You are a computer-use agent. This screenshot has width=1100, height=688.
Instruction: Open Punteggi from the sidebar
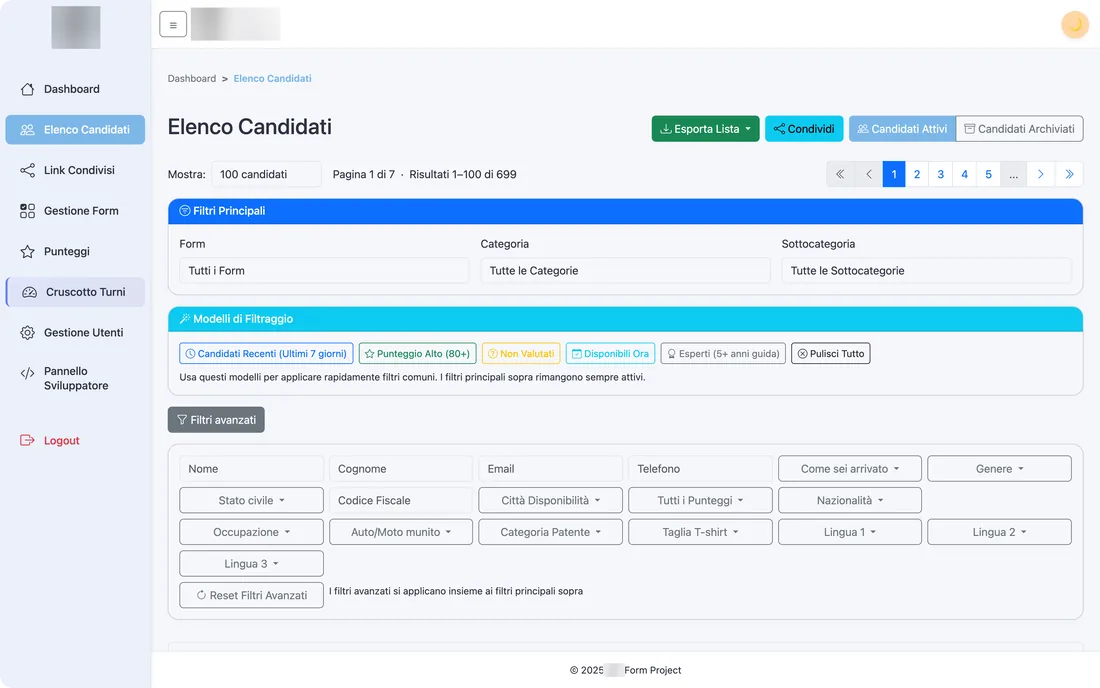pos(75,252)
